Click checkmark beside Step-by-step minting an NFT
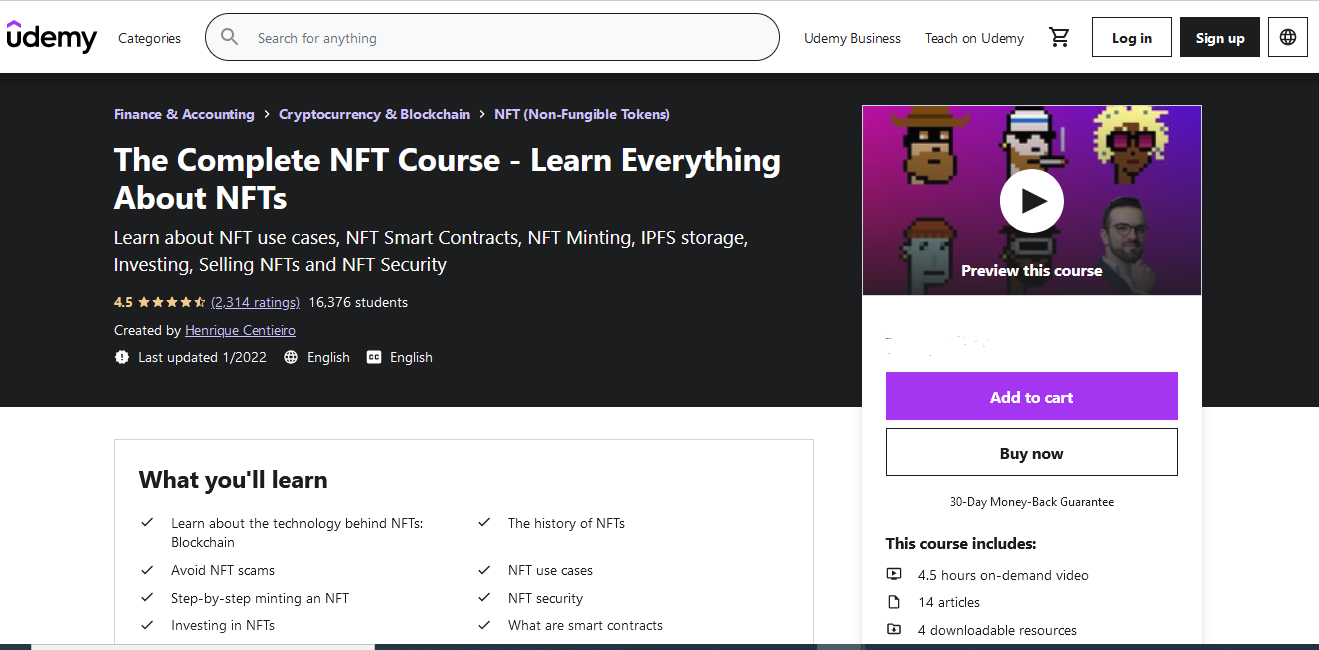The image size is (1319, 650). [x=147, y=598]
